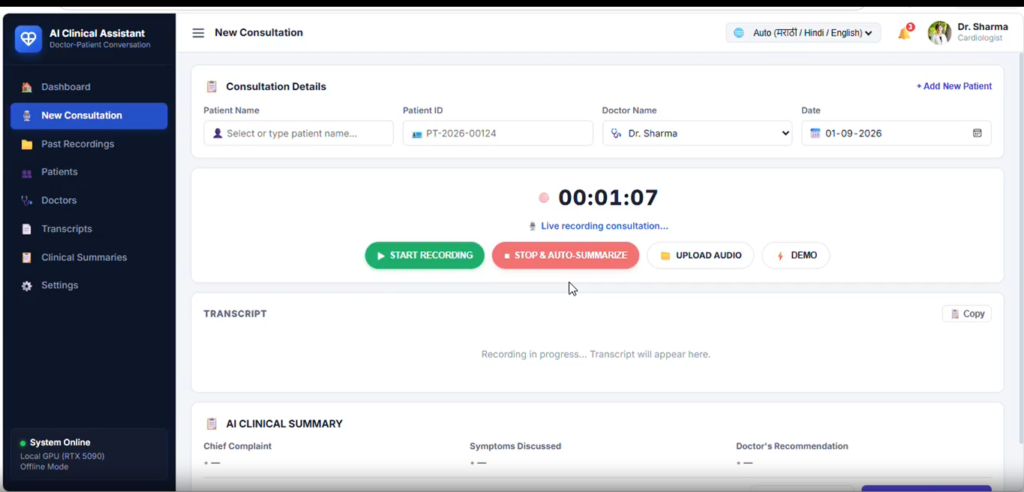Click the Patient Name input field
The height and width of the screenshot is (492, 1024).
pyautogui.click(x=298, y=133)
